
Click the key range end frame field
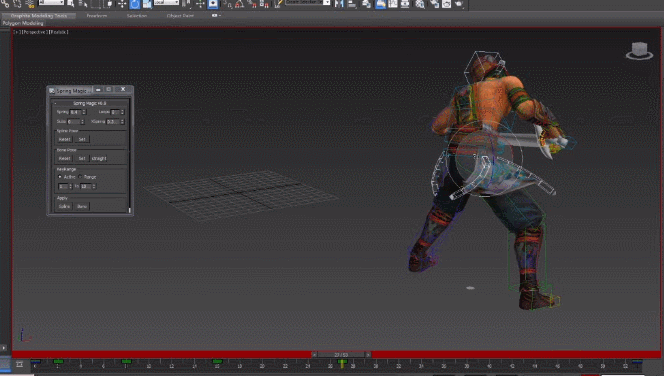86,186
